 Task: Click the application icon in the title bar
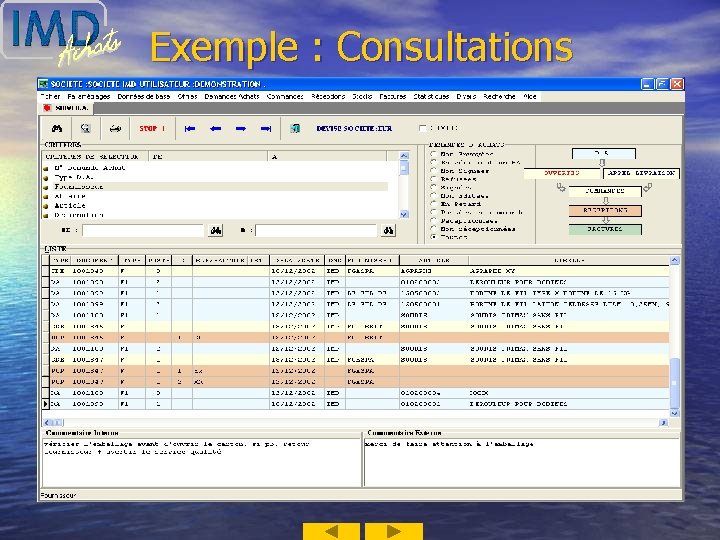[43, 84]
